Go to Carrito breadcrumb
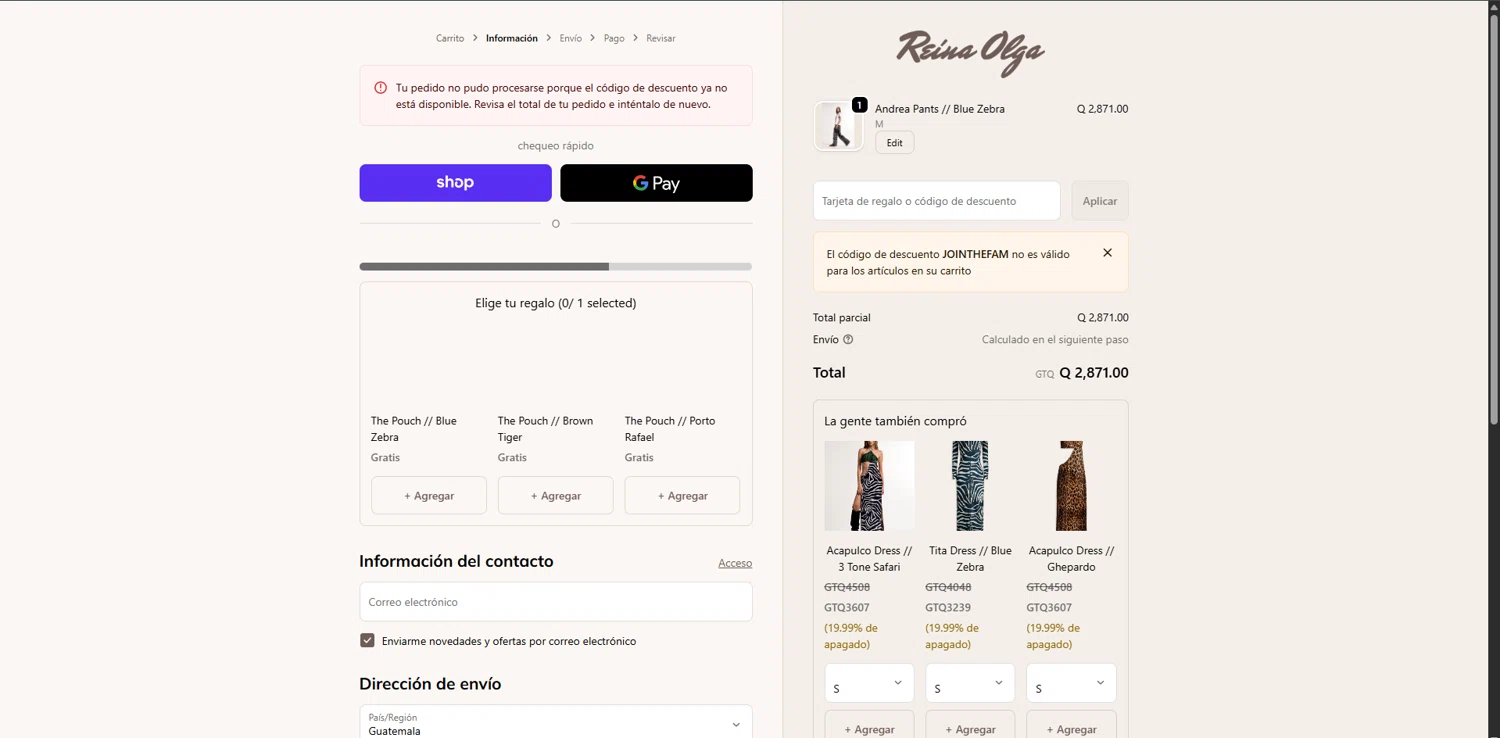Viewport: 1500px width, 738px height. click(450, 38)
